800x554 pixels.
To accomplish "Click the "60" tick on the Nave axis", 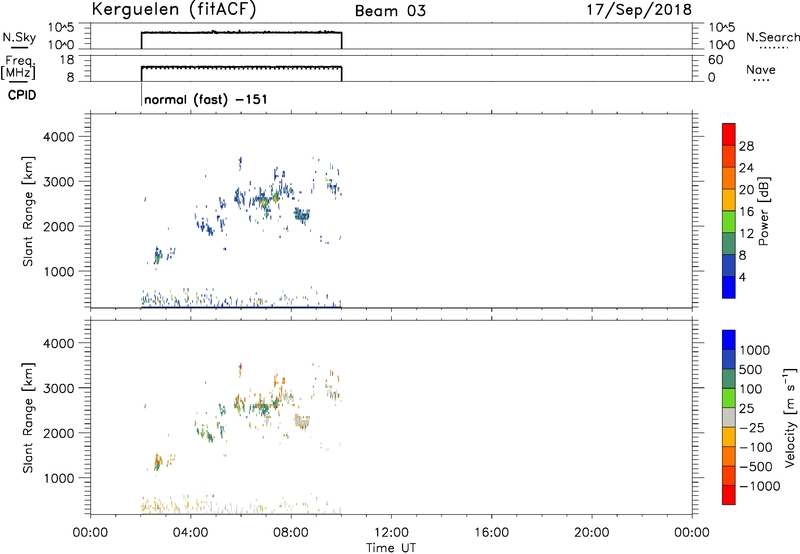I will click(x=715, y=60).
